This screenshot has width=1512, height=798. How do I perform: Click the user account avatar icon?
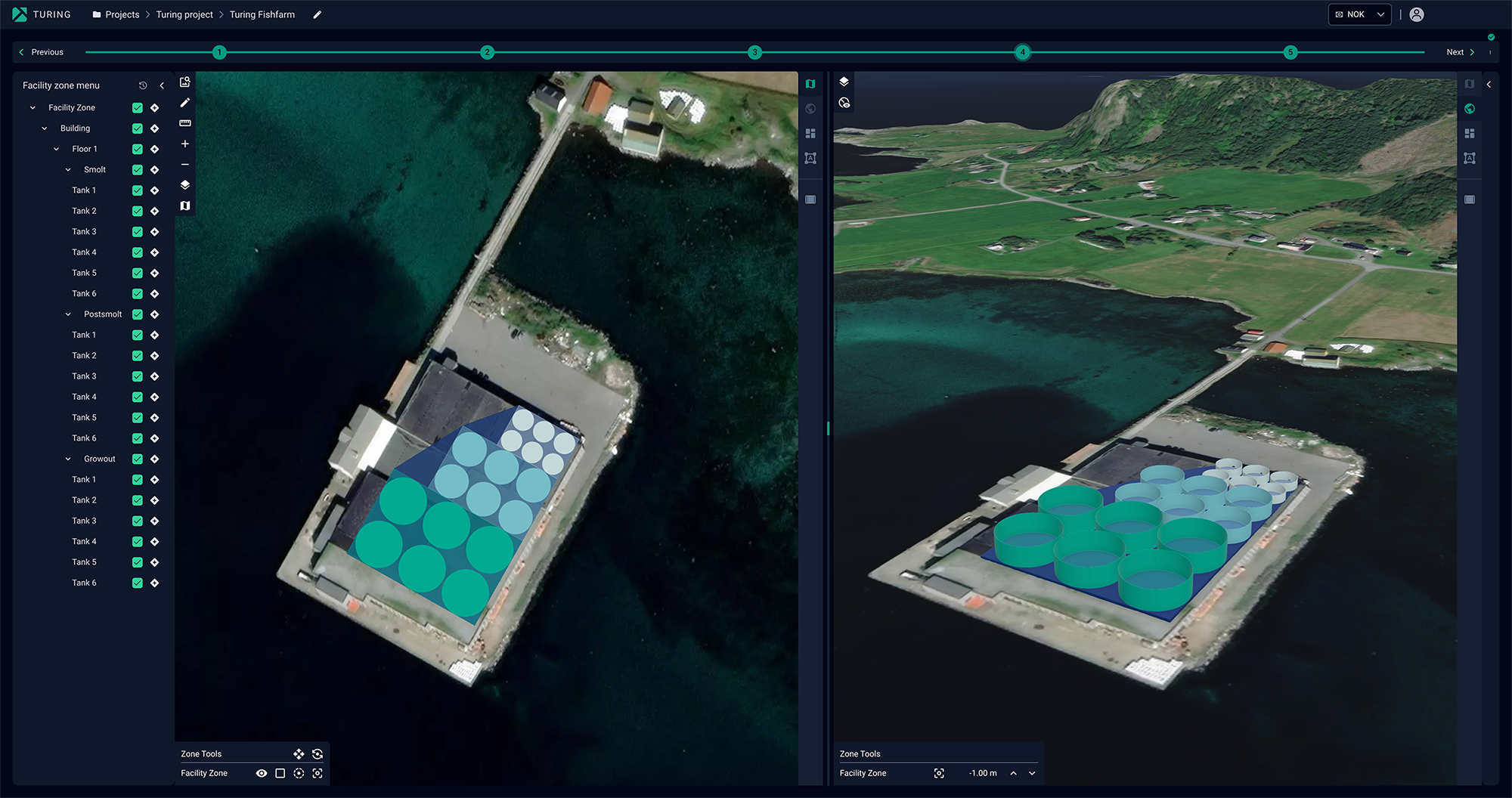1417,14
